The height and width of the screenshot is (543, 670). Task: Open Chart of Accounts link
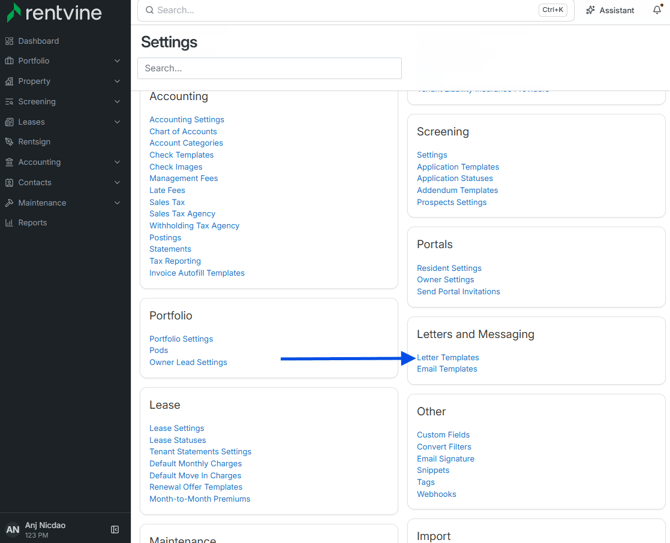coord(183,132)
